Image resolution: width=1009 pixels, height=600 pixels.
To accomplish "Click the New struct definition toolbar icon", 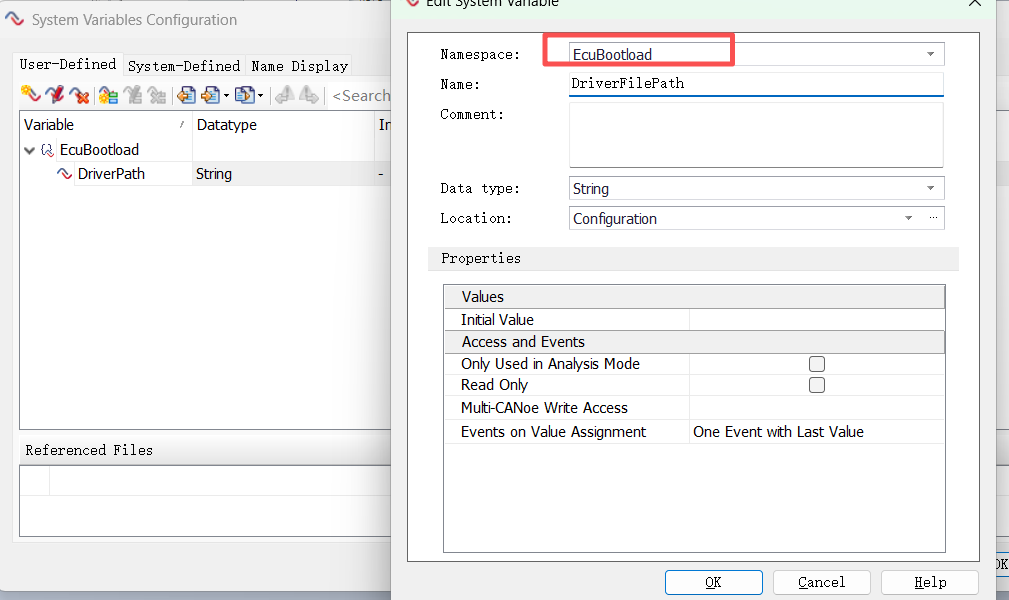I will 108,95.
